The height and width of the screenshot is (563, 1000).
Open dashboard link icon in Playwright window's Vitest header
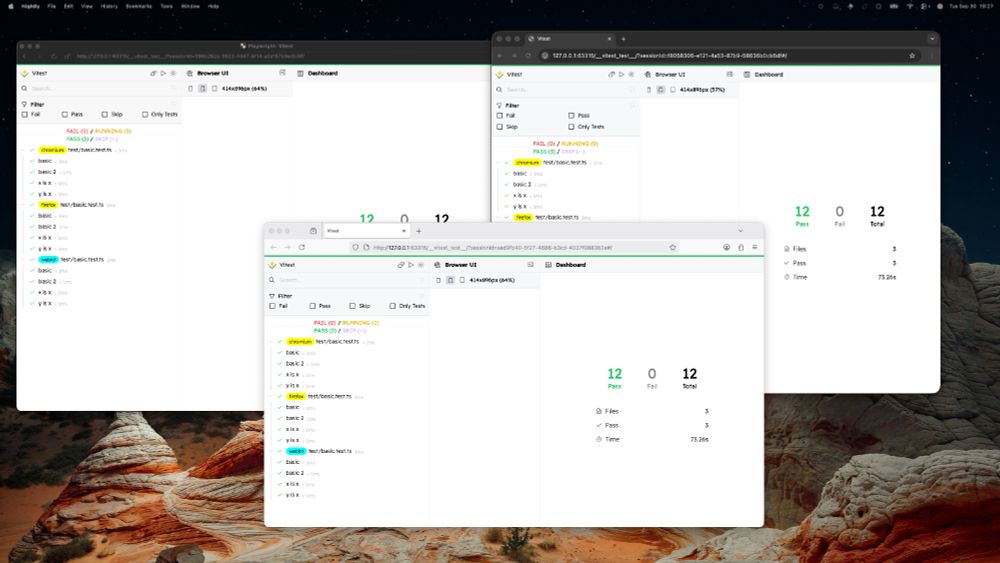pyautogui.click(x=154, y=73)
